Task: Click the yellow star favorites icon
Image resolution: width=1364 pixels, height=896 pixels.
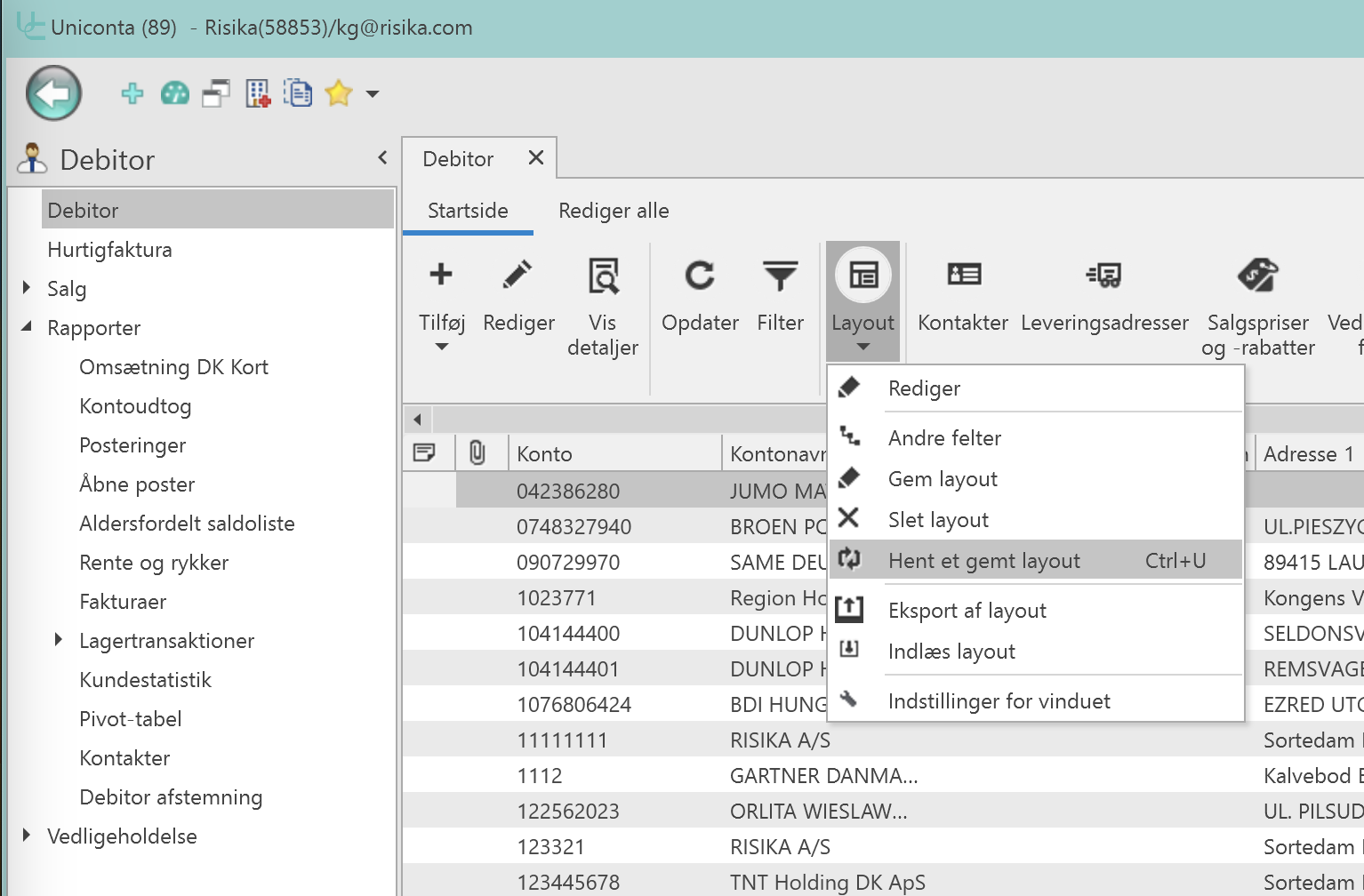Action: (339, 93)
